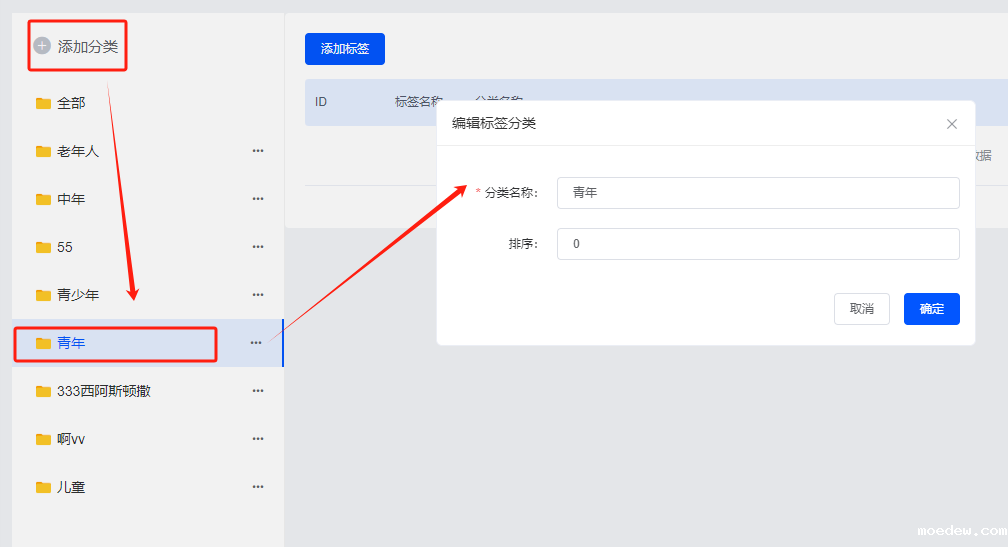Click the ellipsis icon beside 青少年
The width and height of the screenshot is (1008, 547).
coord(258,295)
